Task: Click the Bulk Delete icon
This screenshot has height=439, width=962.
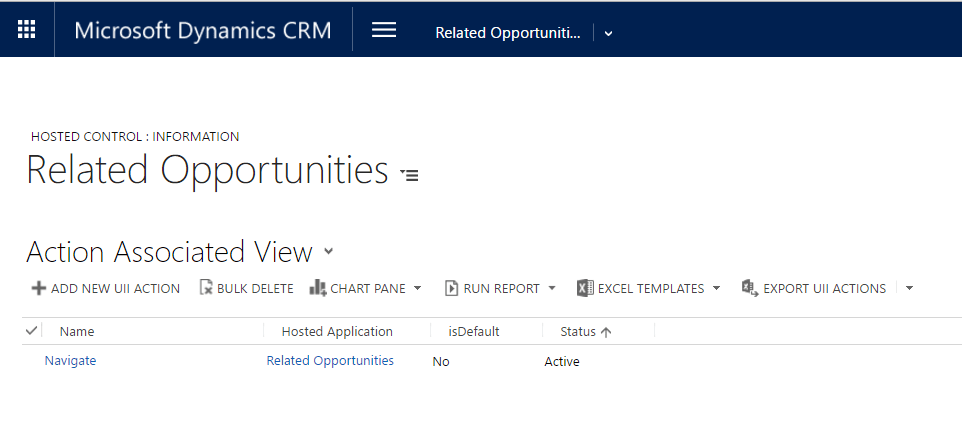Action: pyautogui.click(x=207, y=288)
